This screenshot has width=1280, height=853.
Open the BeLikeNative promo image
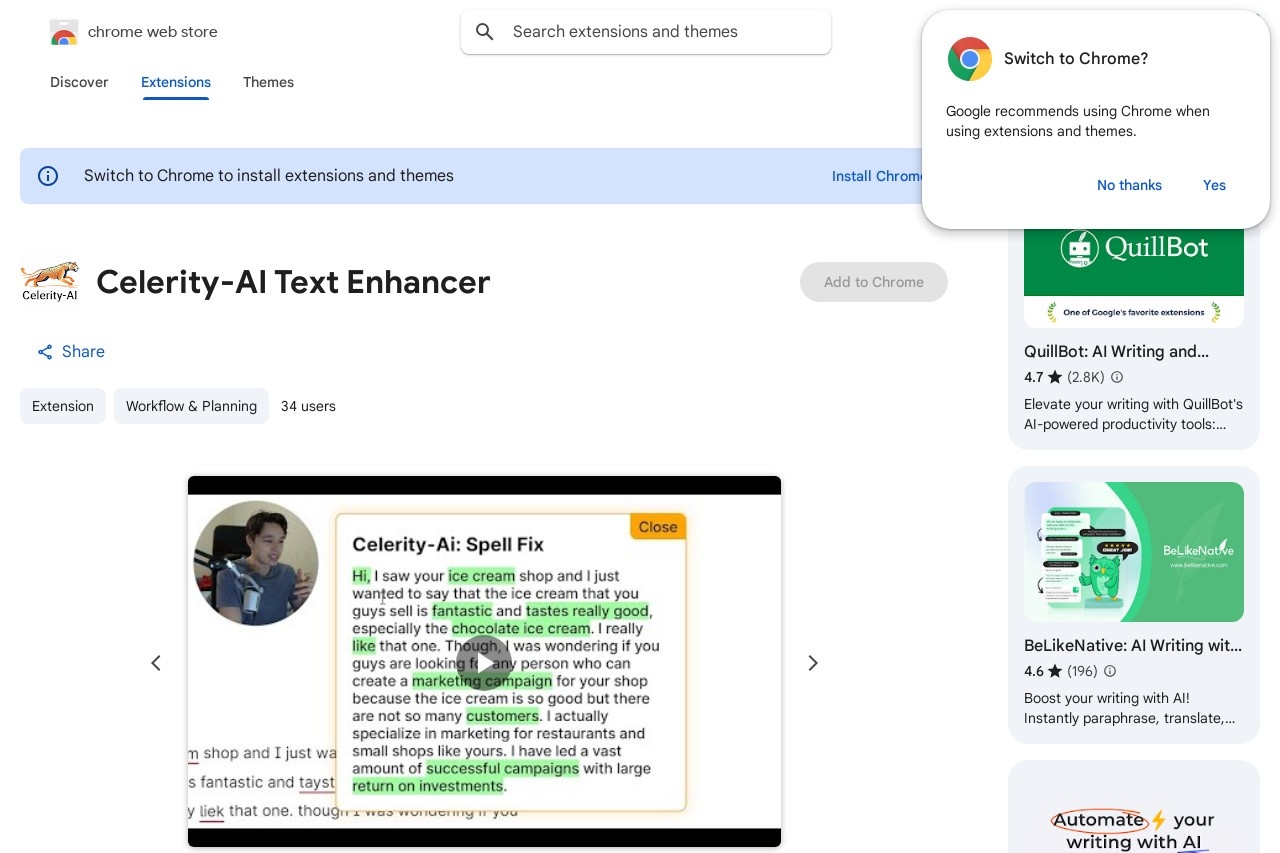[1134, 552]
